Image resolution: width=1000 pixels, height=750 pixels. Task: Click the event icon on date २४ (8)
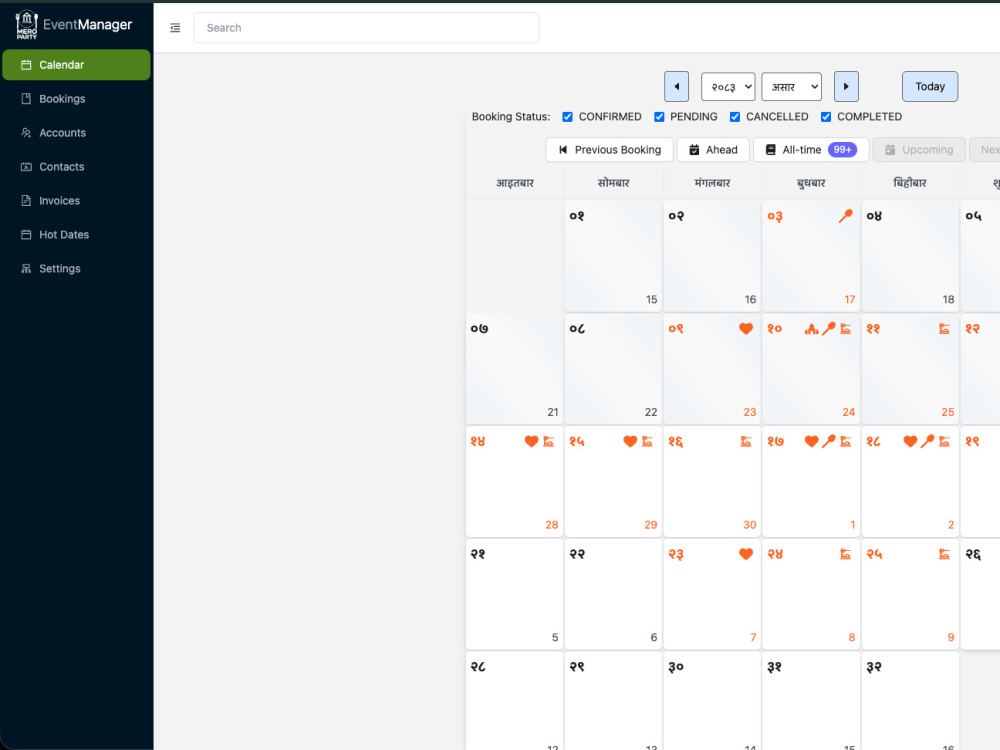(846, 554)
